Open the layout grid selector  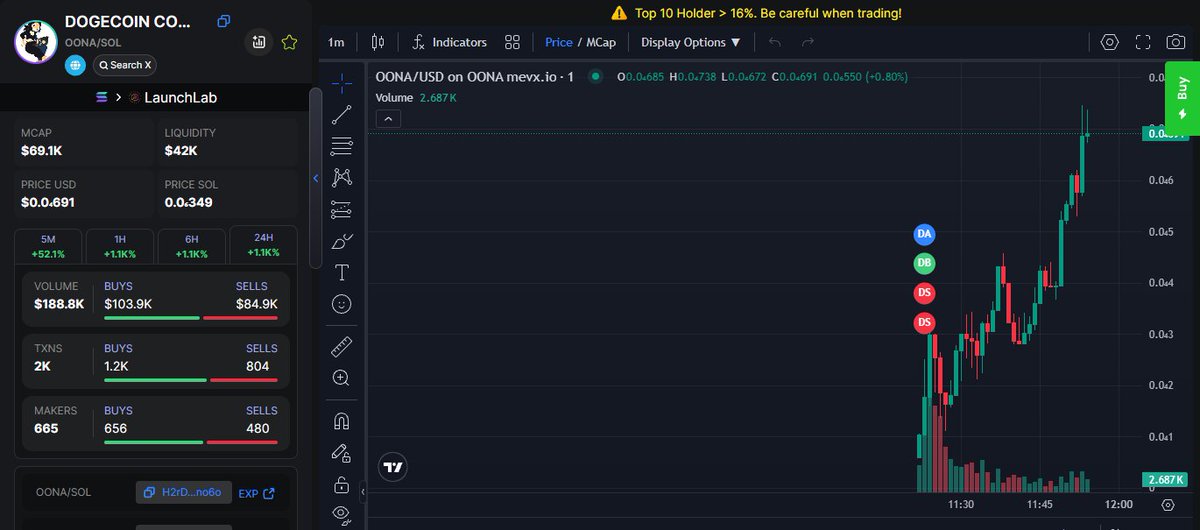(x=512, y=42)
